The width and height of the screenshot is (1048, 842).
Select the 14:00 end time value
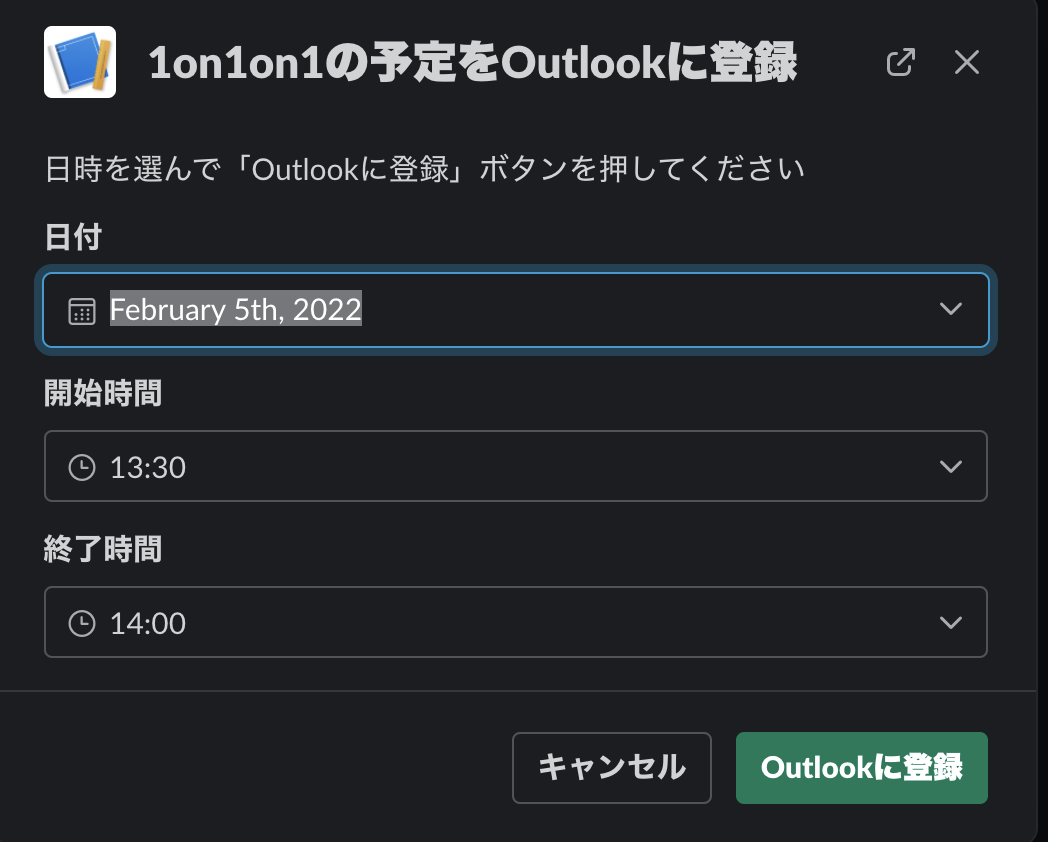tap(148, 623)
